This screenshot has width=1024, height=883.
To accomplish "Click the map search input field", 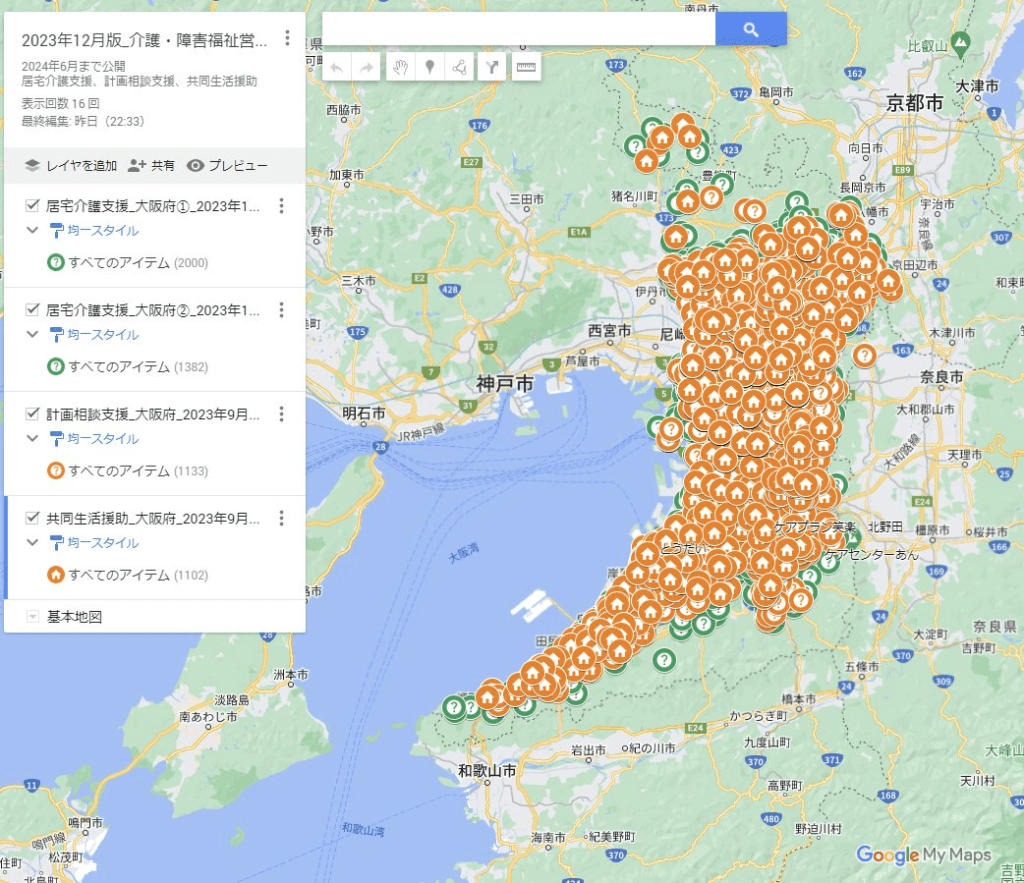I will [x=520, y=28].
